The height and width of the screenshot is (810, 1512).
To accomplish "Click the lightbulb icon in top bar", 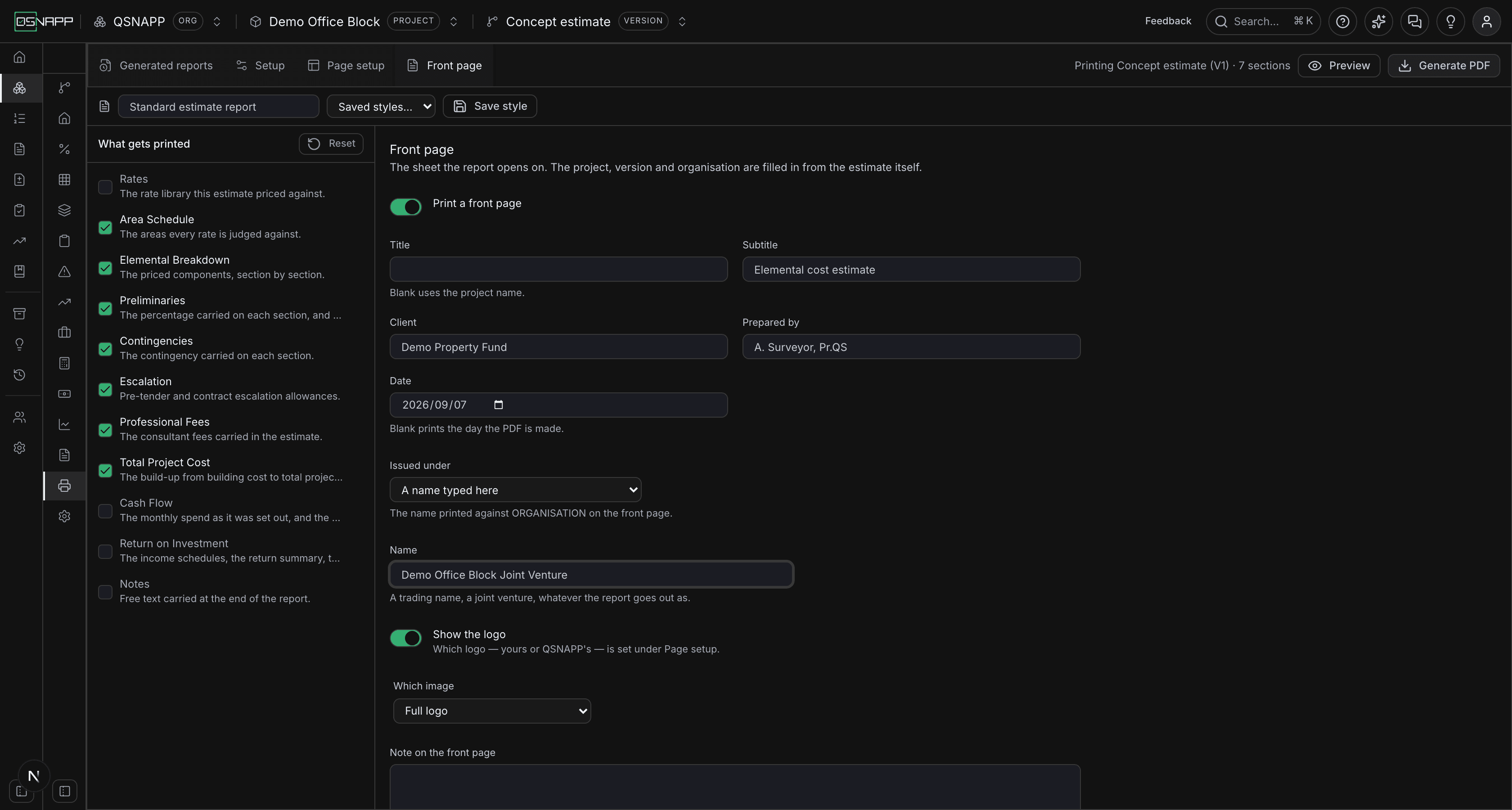I will (x=1450, y=22).
